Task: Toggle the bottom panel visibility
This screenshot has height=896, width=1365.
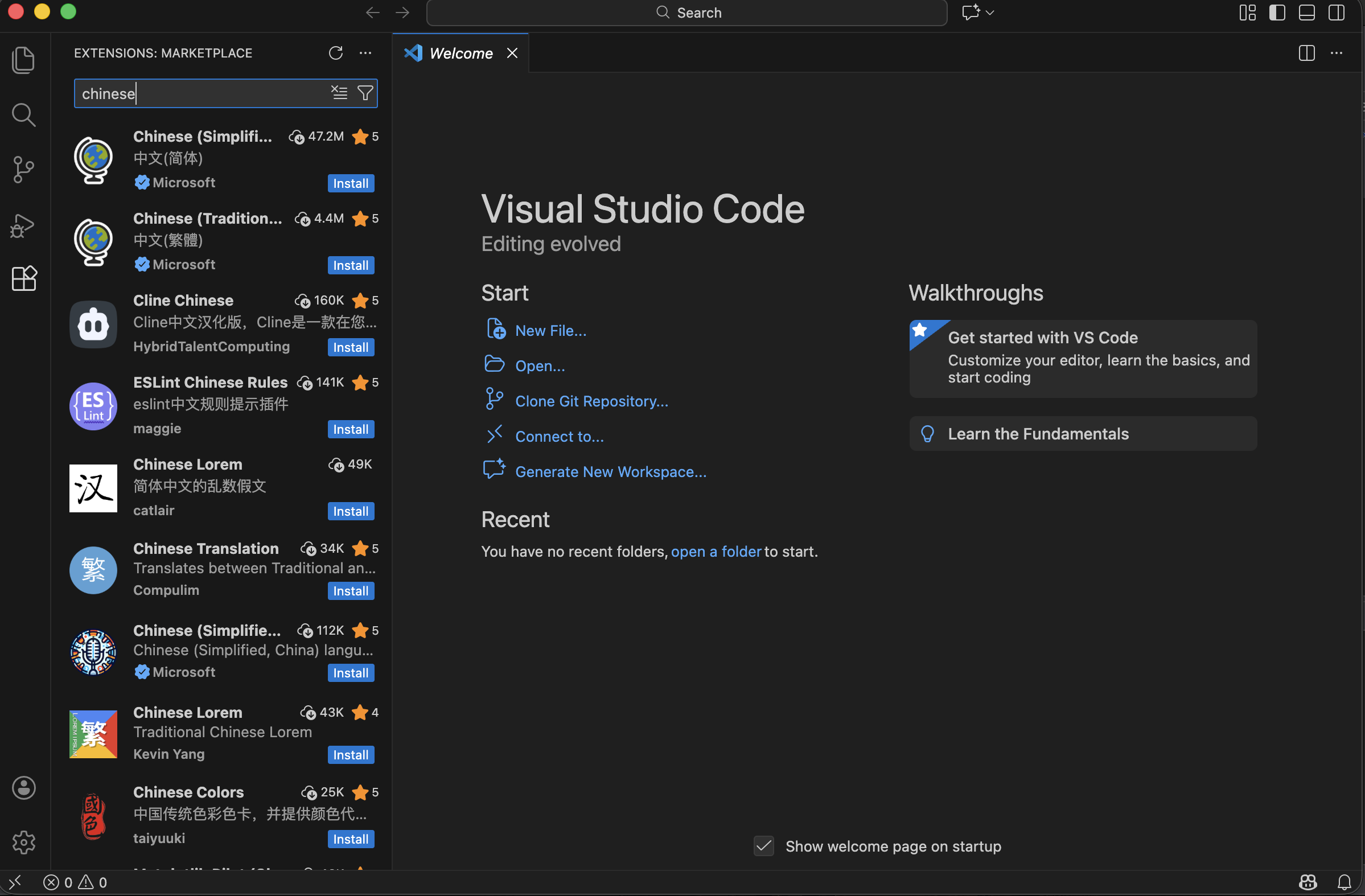Action: [1306, 13]
